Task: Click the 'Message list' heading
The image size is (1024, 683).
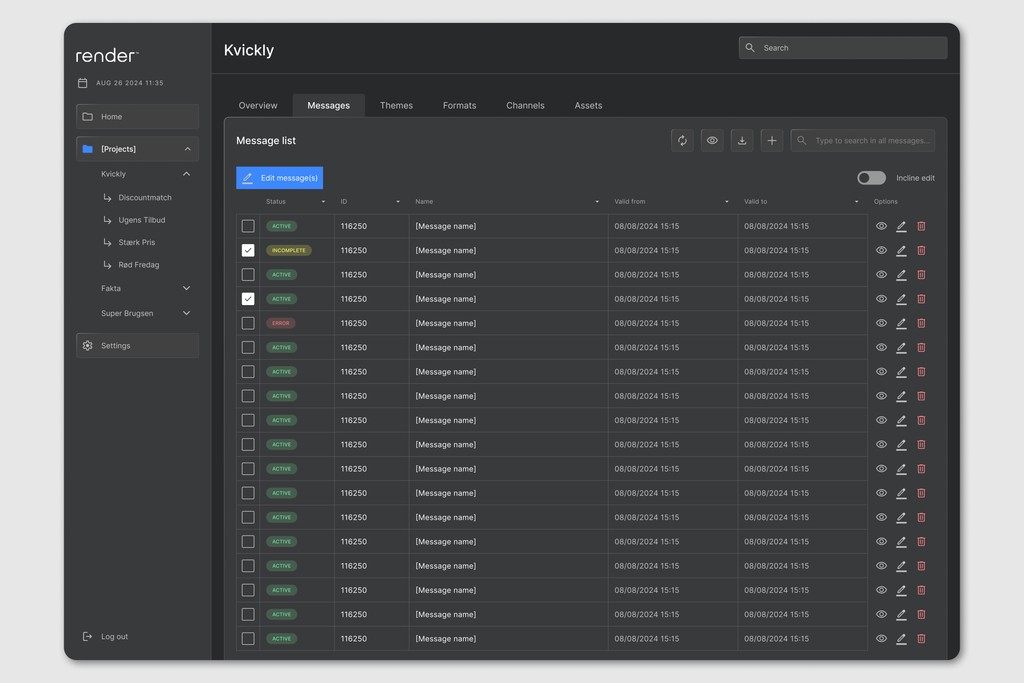Action: [266, 140]
